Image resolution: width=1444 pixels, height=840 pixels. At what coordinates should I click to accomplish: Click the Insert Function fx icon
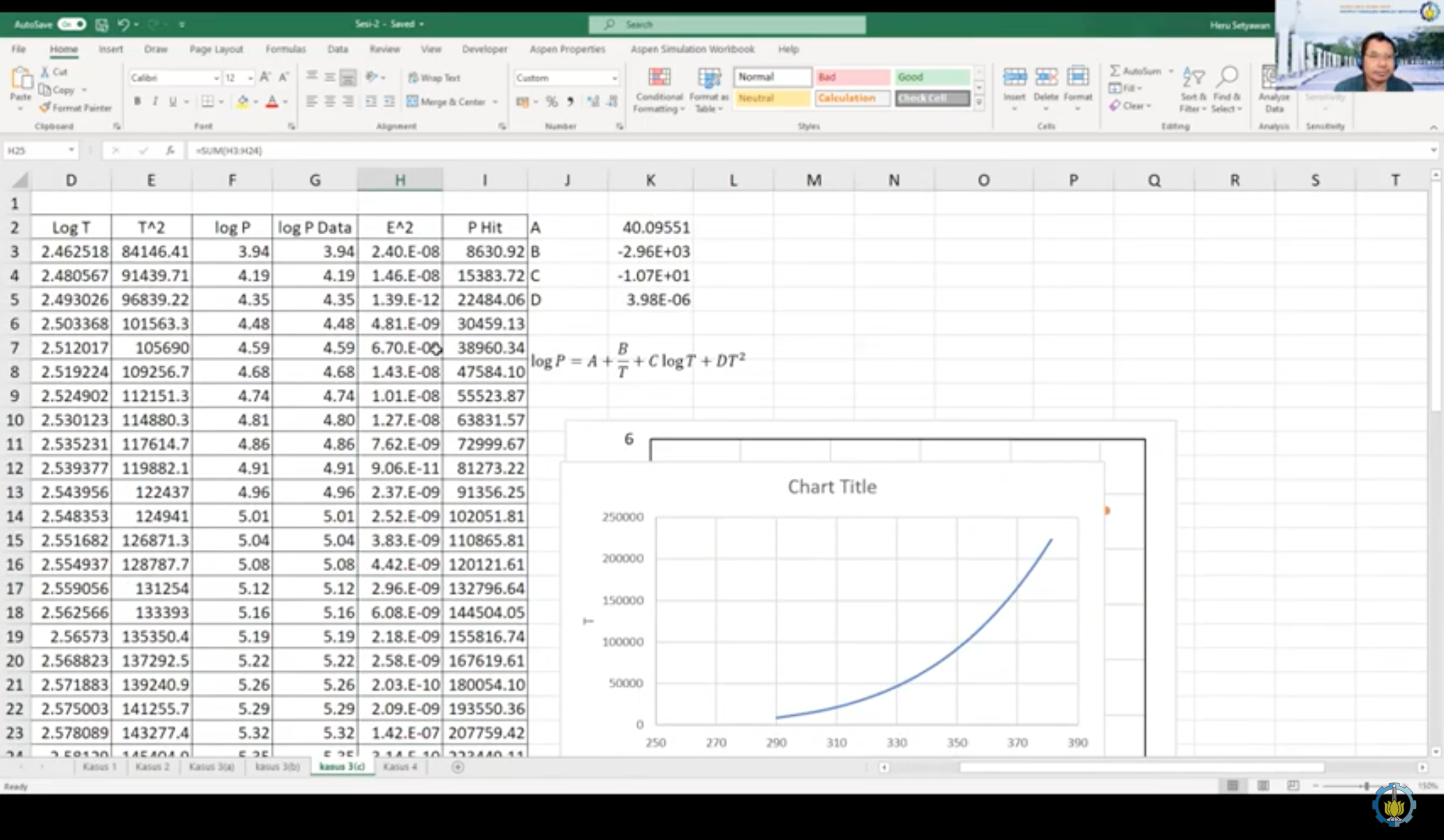coord(169,150)
